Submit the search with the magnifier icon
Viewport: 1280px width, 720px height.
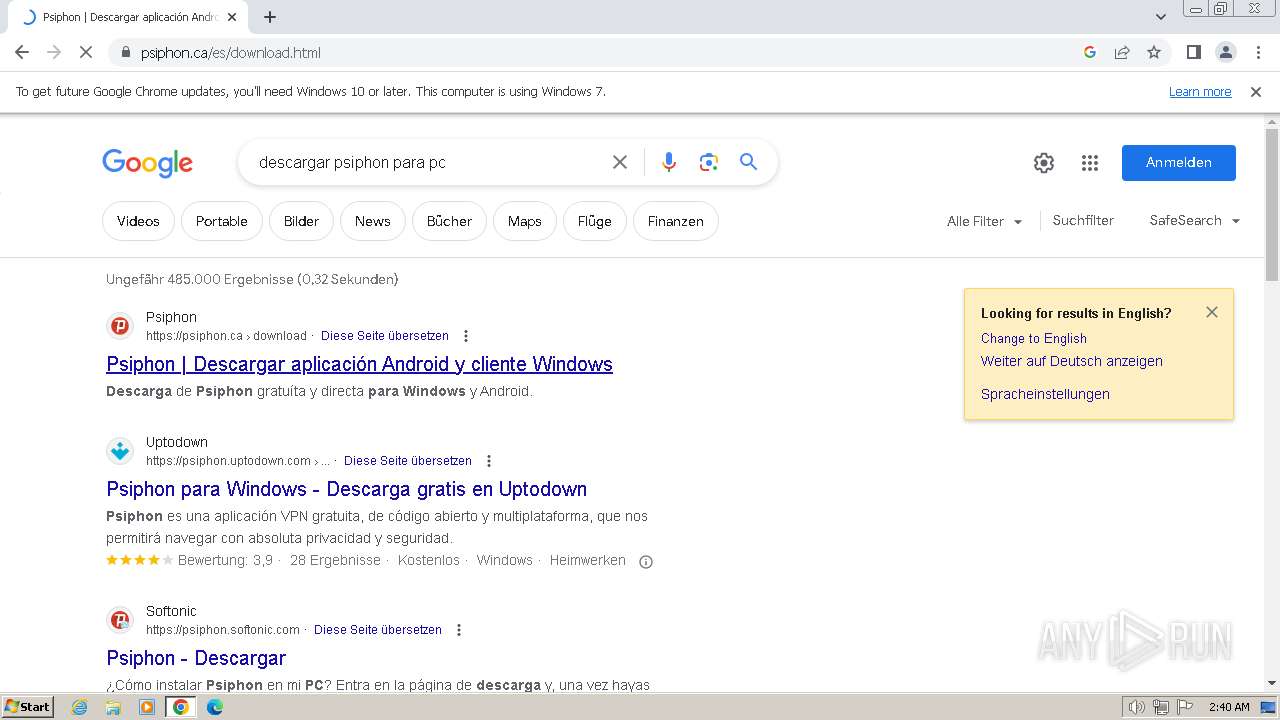[x=749, y=162]
